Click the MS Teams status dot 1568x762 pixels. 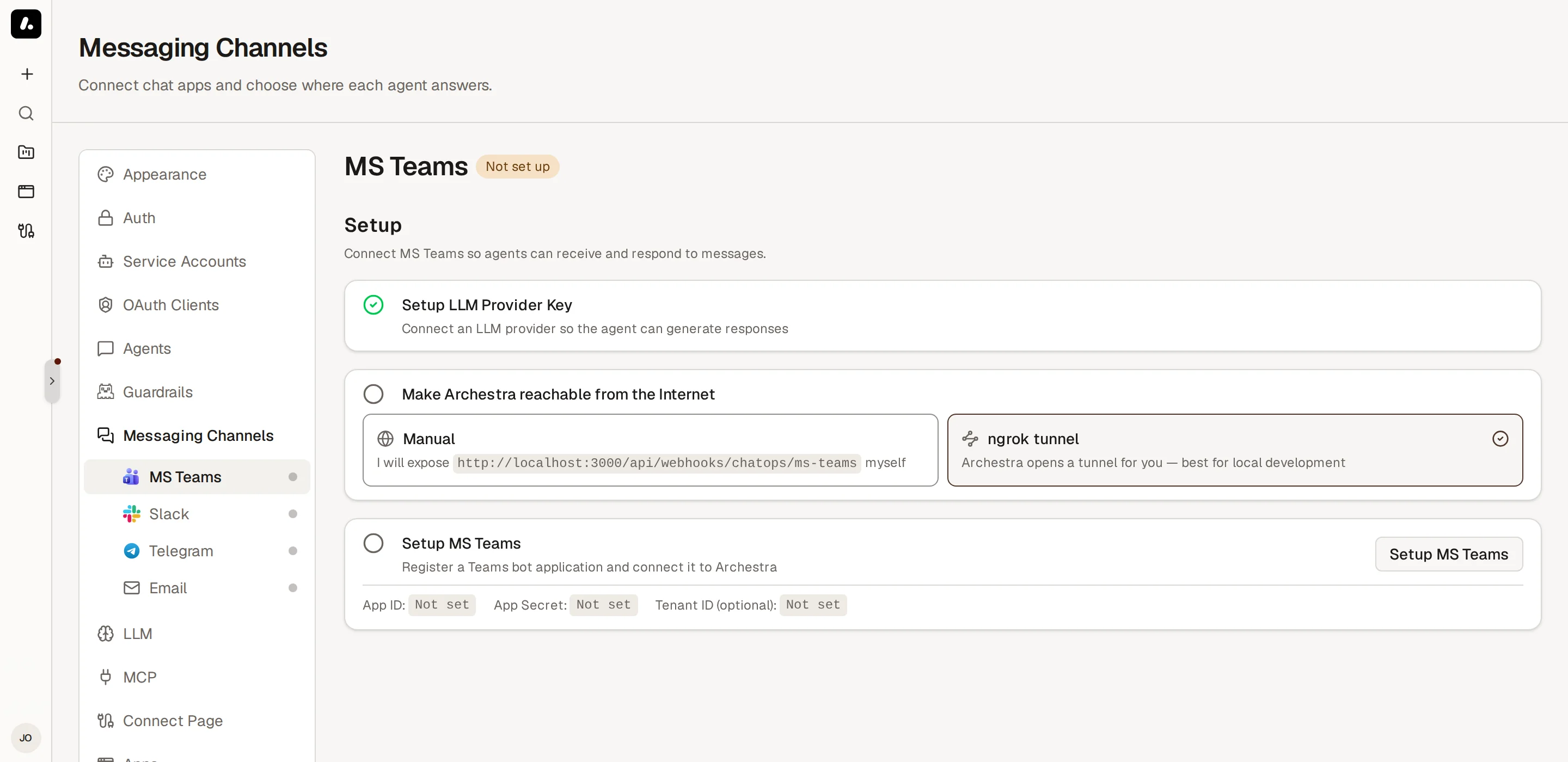tap(293, 477)
